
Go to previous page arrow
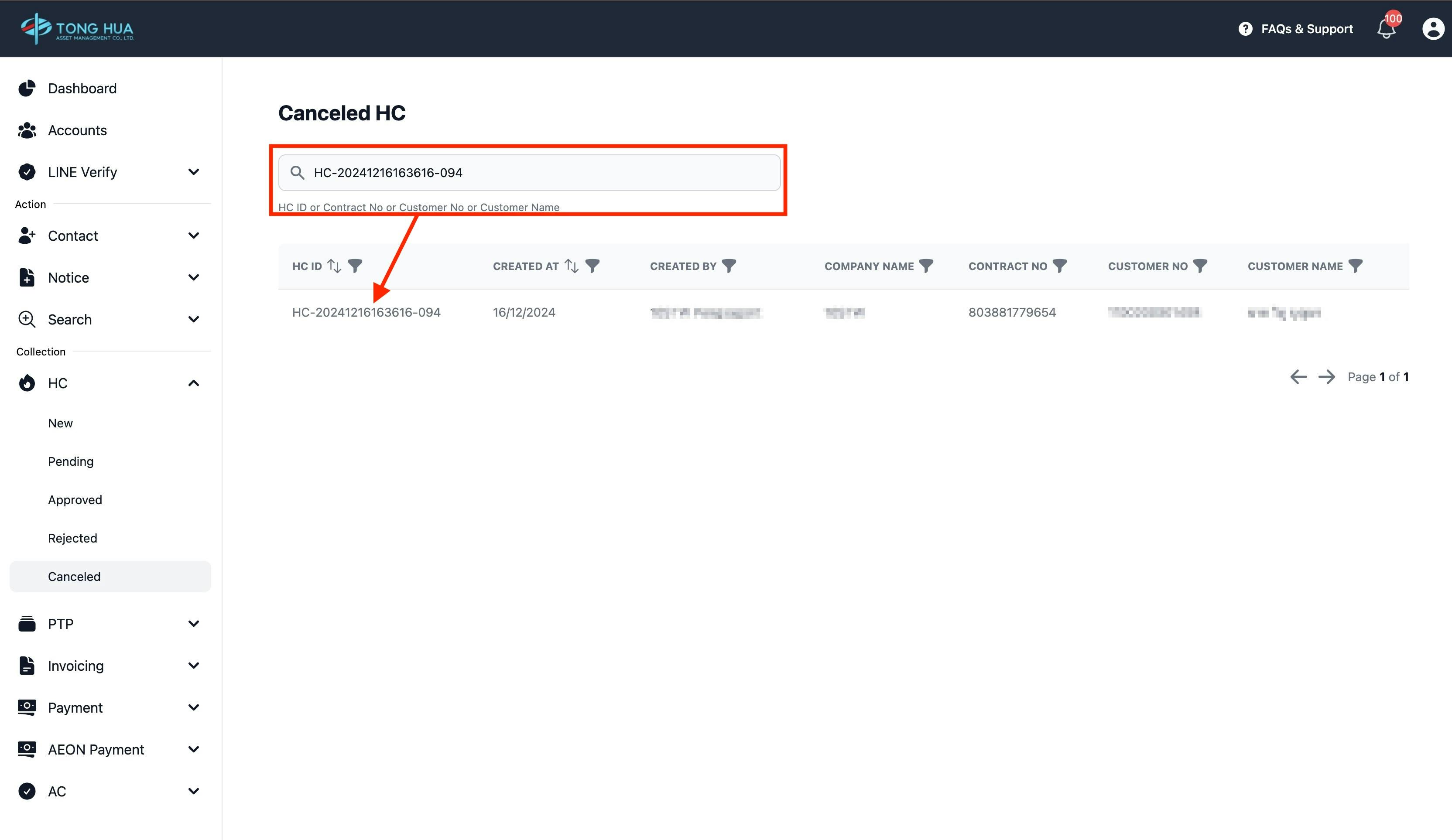[1298, 377]
